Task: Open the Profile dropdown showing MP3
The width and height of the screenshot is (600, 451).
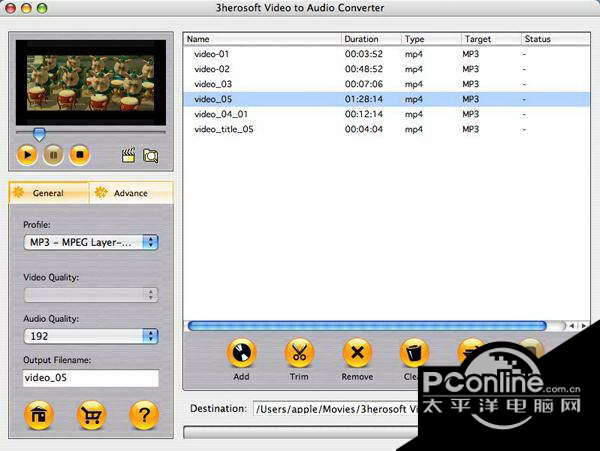Action: click(91, 242)
